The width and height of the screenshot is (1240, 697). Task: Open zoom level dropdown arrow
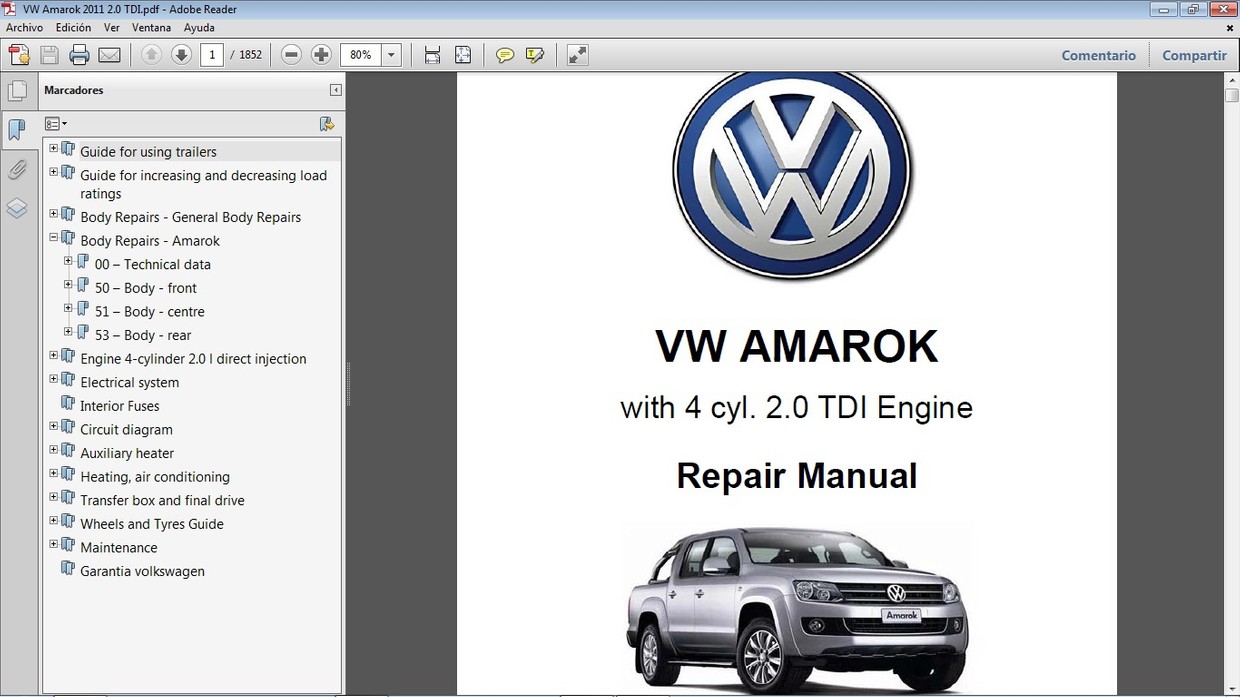[392, 55]
